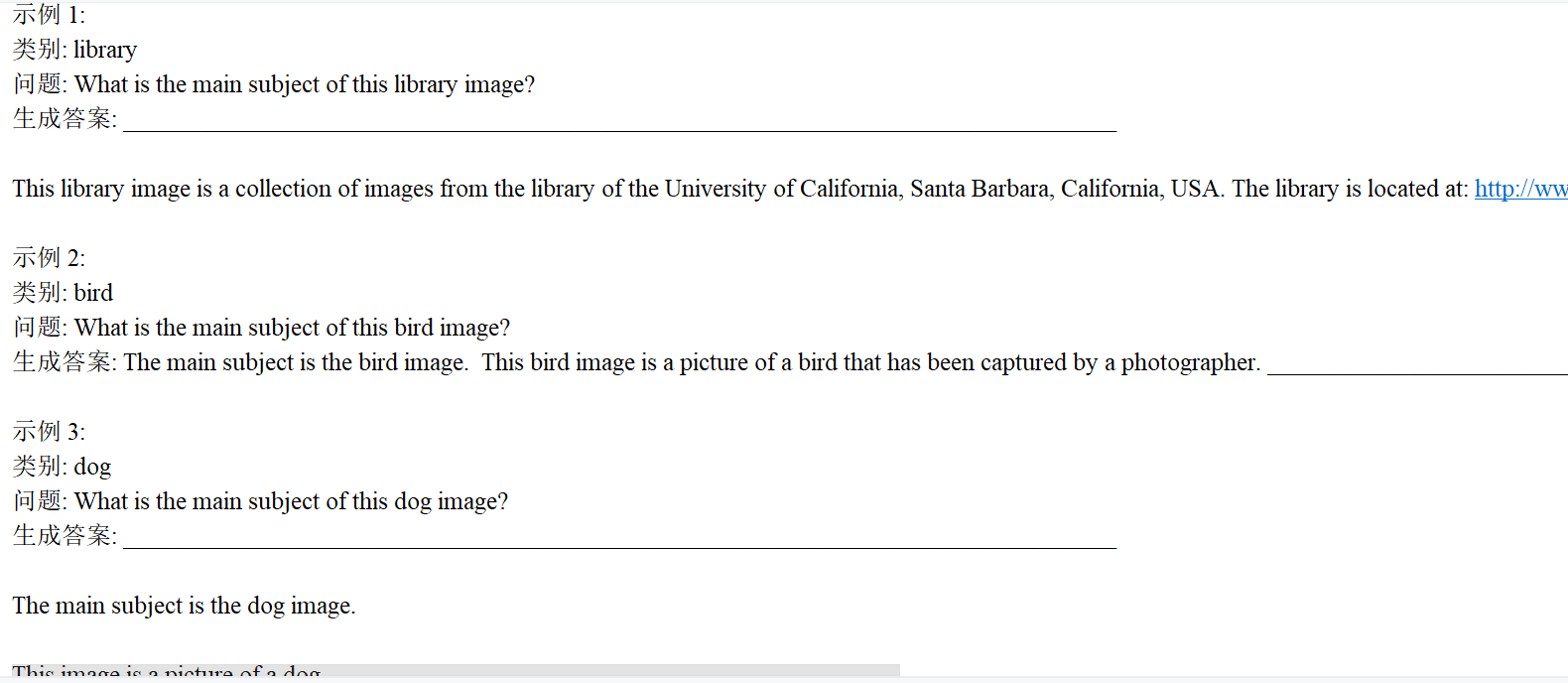This screenshot has width=1568, height=683.
Task: Click the '示例 3:' heading
Action: [x=49, y=432]
